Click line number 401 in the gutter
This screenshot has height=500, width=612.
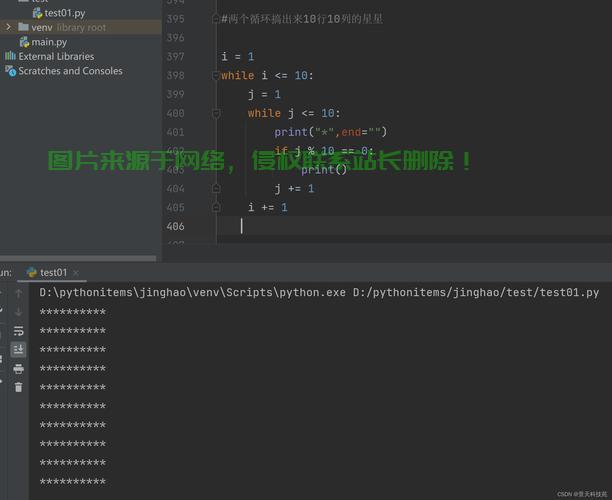(x=175, y=132)
